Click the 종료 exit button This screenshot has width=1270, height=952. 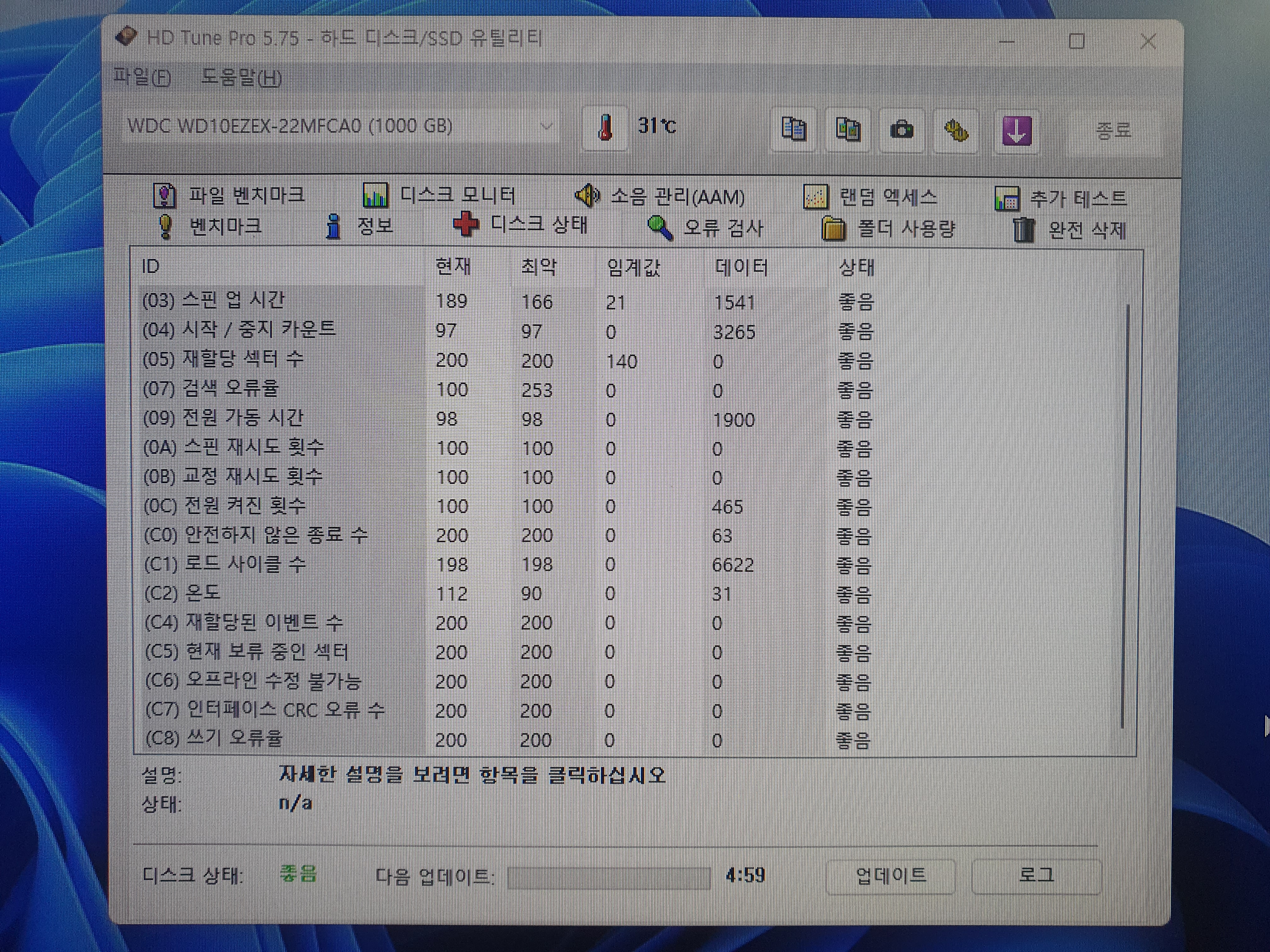click(x=1113, y=130)
